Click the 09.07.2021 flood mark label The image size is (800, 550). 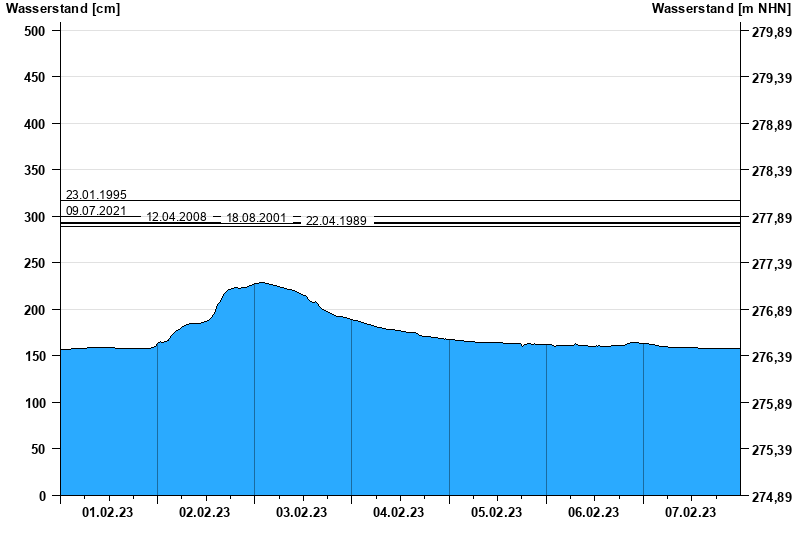96,211
